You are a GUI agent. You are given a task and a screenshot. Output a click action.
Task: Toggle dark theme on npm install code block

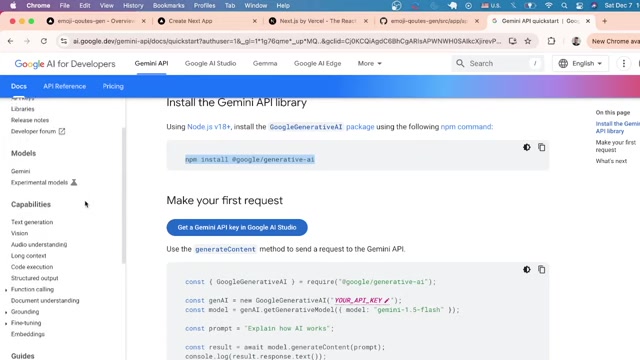pos(527,147)
